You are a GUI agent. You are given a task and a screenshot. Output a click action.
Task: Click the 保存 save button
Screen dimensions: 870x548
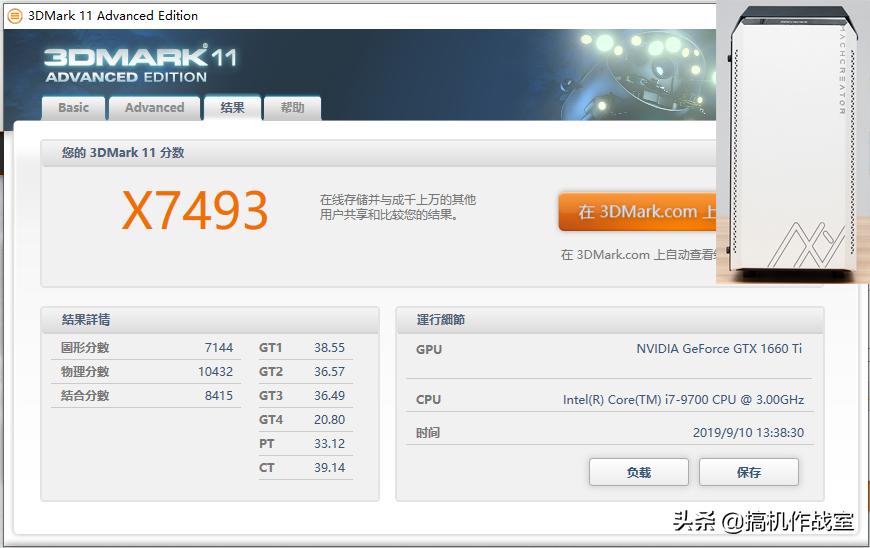(748, 472)
